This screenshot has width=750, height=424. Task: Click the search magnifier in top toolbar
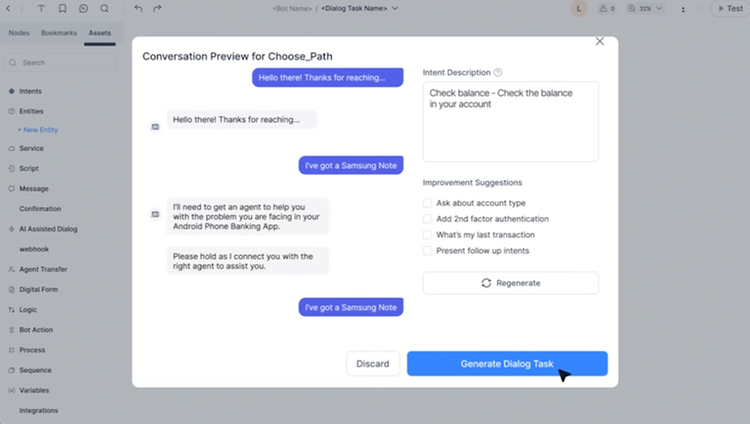point(104,8)
